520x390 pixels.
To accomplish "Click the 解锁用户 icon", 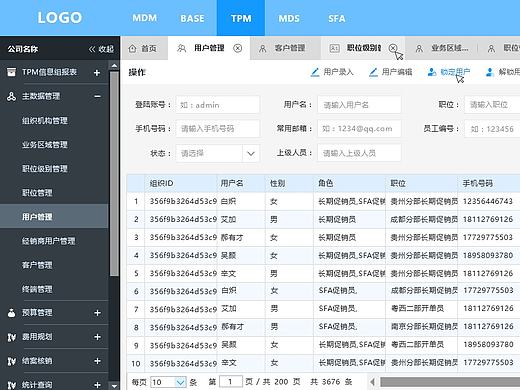I will pos(489,72).
